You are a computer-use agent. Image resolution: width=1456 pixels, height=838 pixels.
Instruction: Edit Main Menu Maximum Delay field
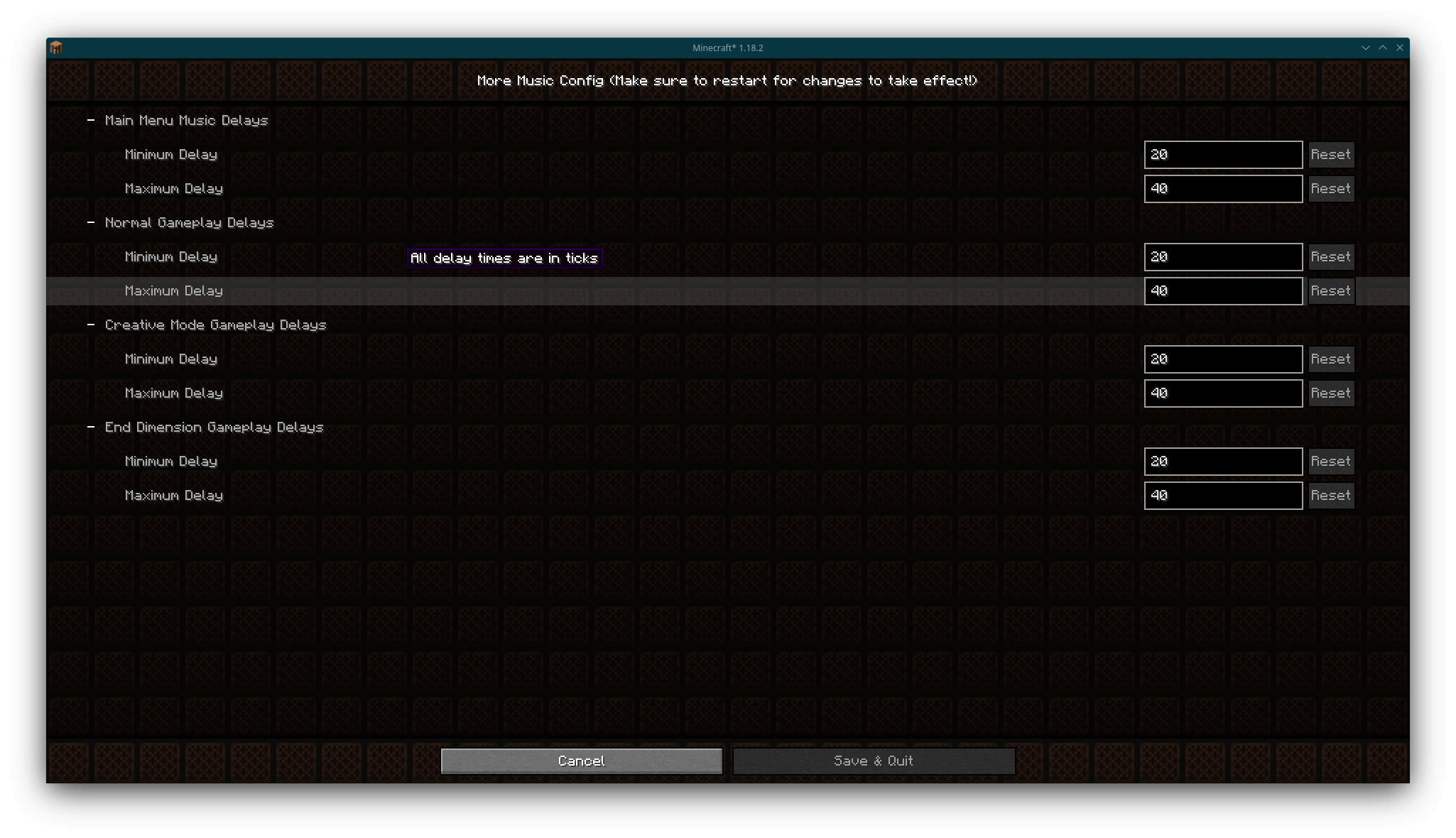coord(1223,189)
